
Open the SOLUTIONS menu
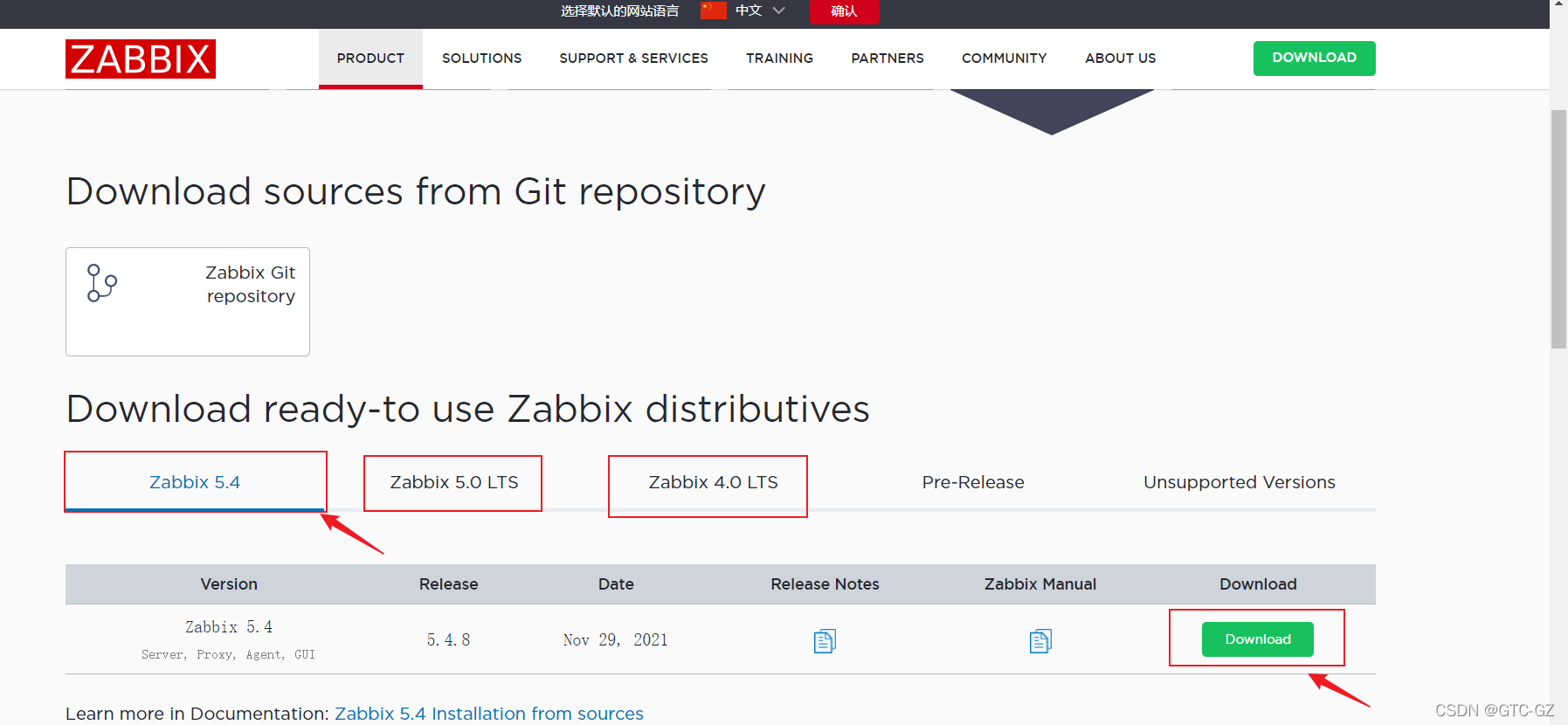click(x=481, y=58)
